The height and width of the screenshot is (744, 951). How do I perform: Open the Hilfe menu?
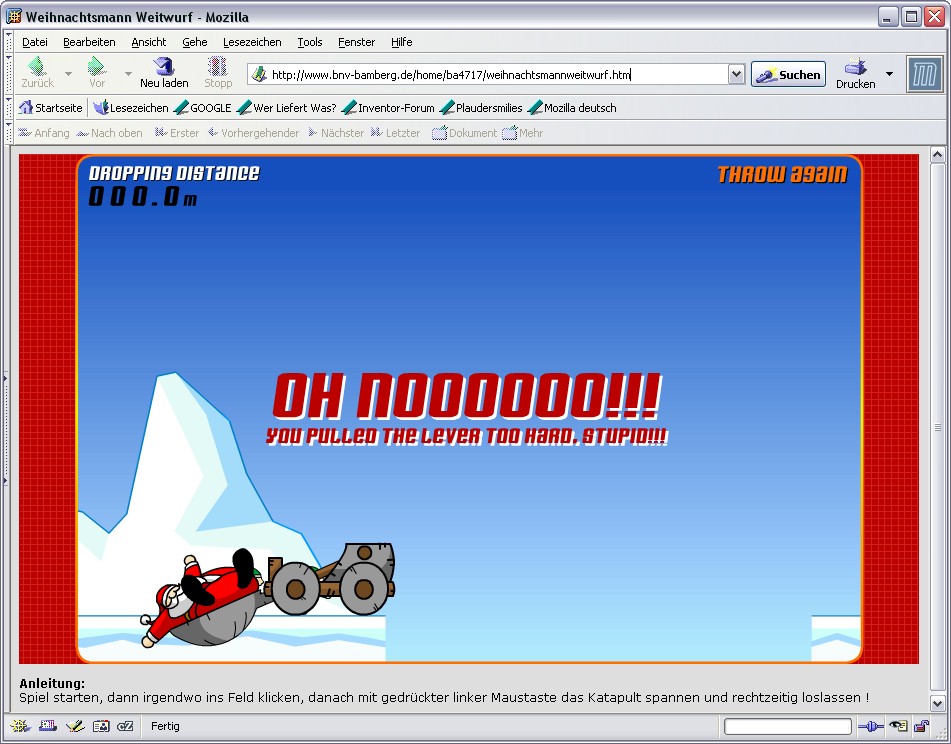click(402, 42)
